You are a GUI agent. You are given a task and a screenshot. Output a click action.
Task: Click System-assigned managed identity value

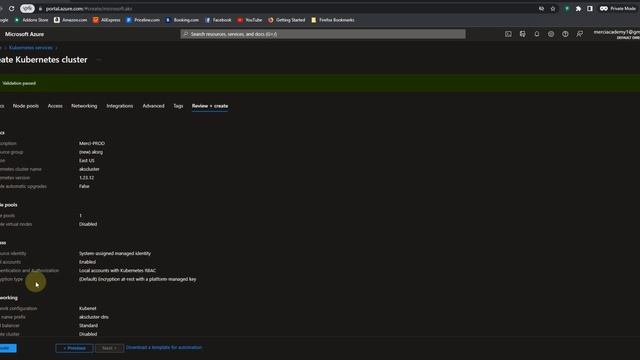pyautogui.click(x=115, y=253)
